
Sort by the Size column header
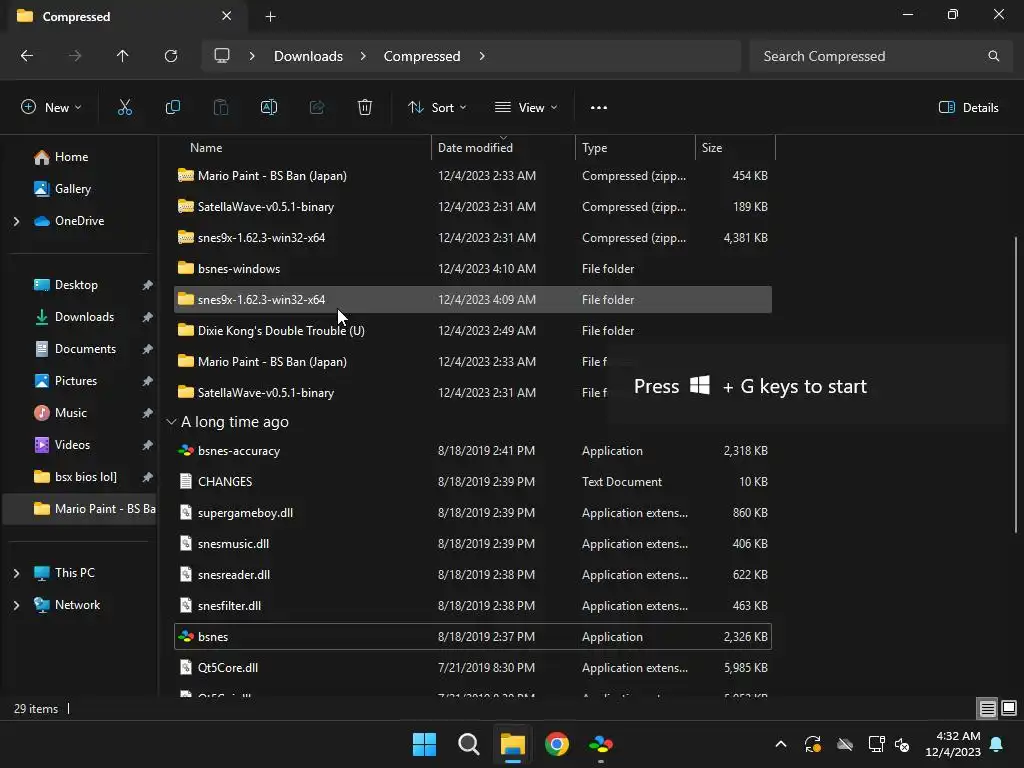tap(735, 148)
